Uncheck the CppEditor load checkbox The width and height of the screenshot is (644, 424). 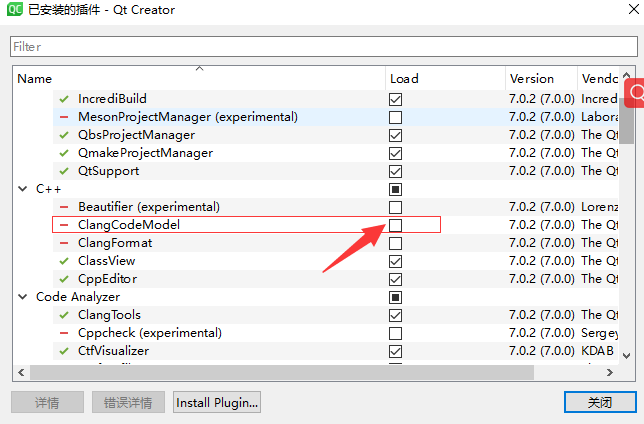(x=396, y=279)
